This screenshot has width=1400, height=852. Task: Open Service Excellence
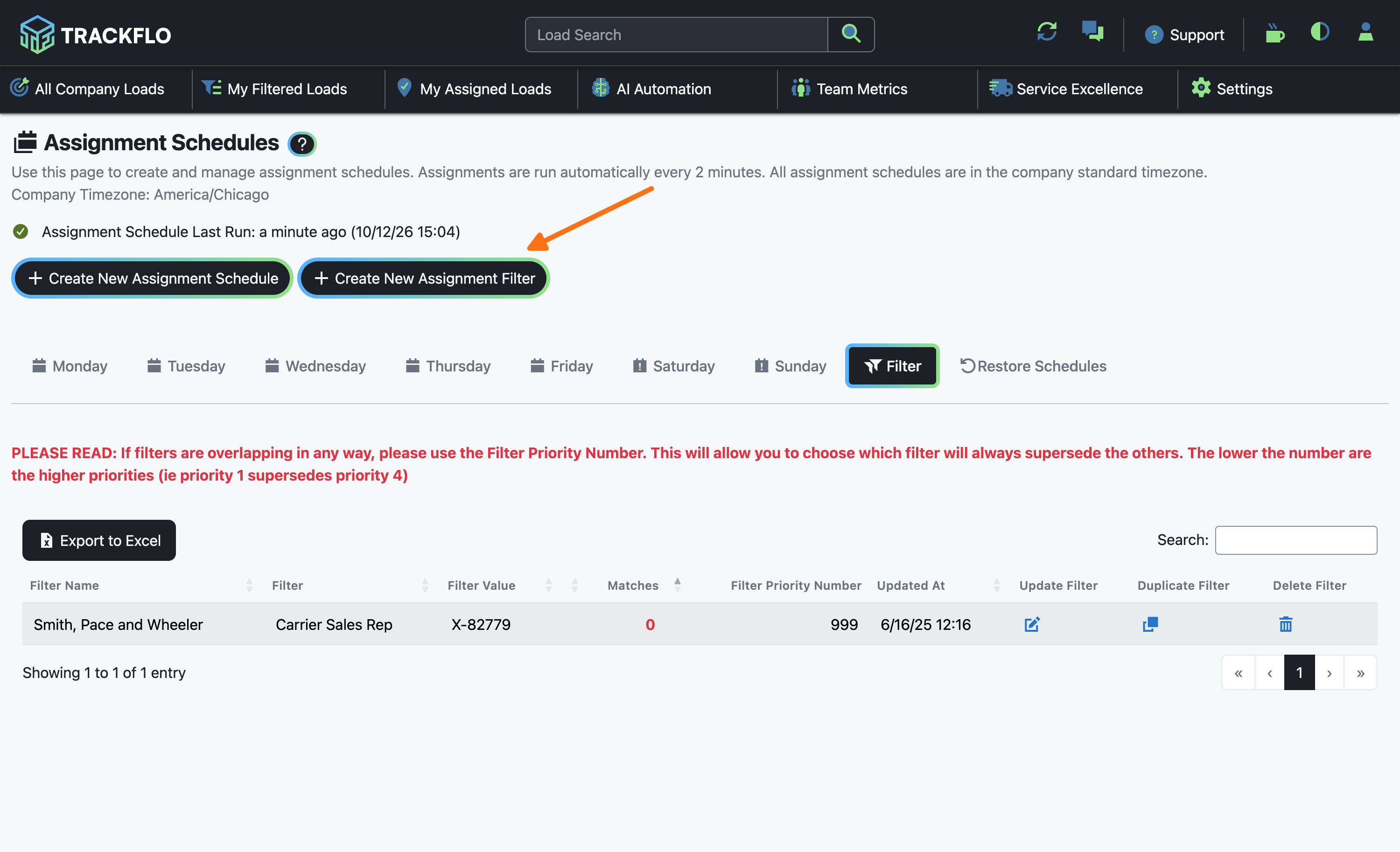tap(1066, 89)
